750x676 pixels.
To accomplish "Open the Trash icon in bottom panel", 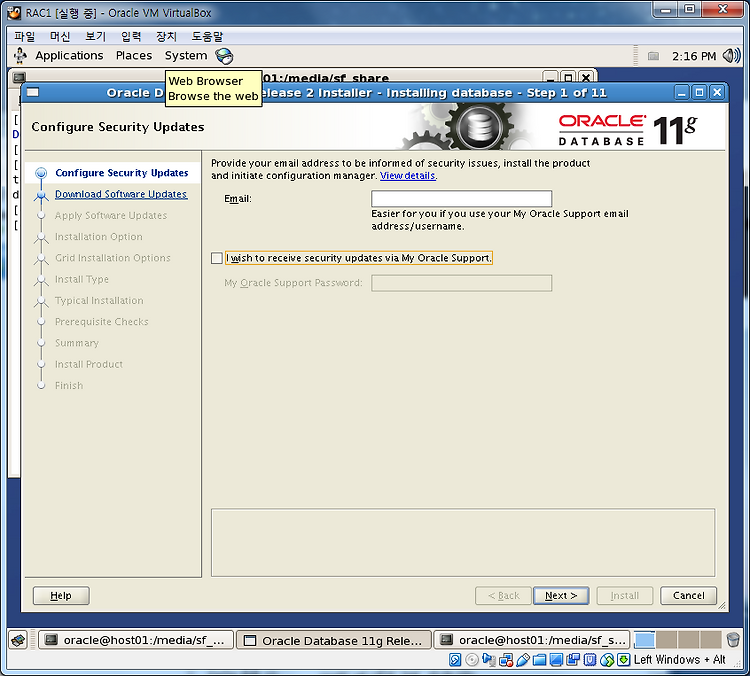I will coord(732,640).
